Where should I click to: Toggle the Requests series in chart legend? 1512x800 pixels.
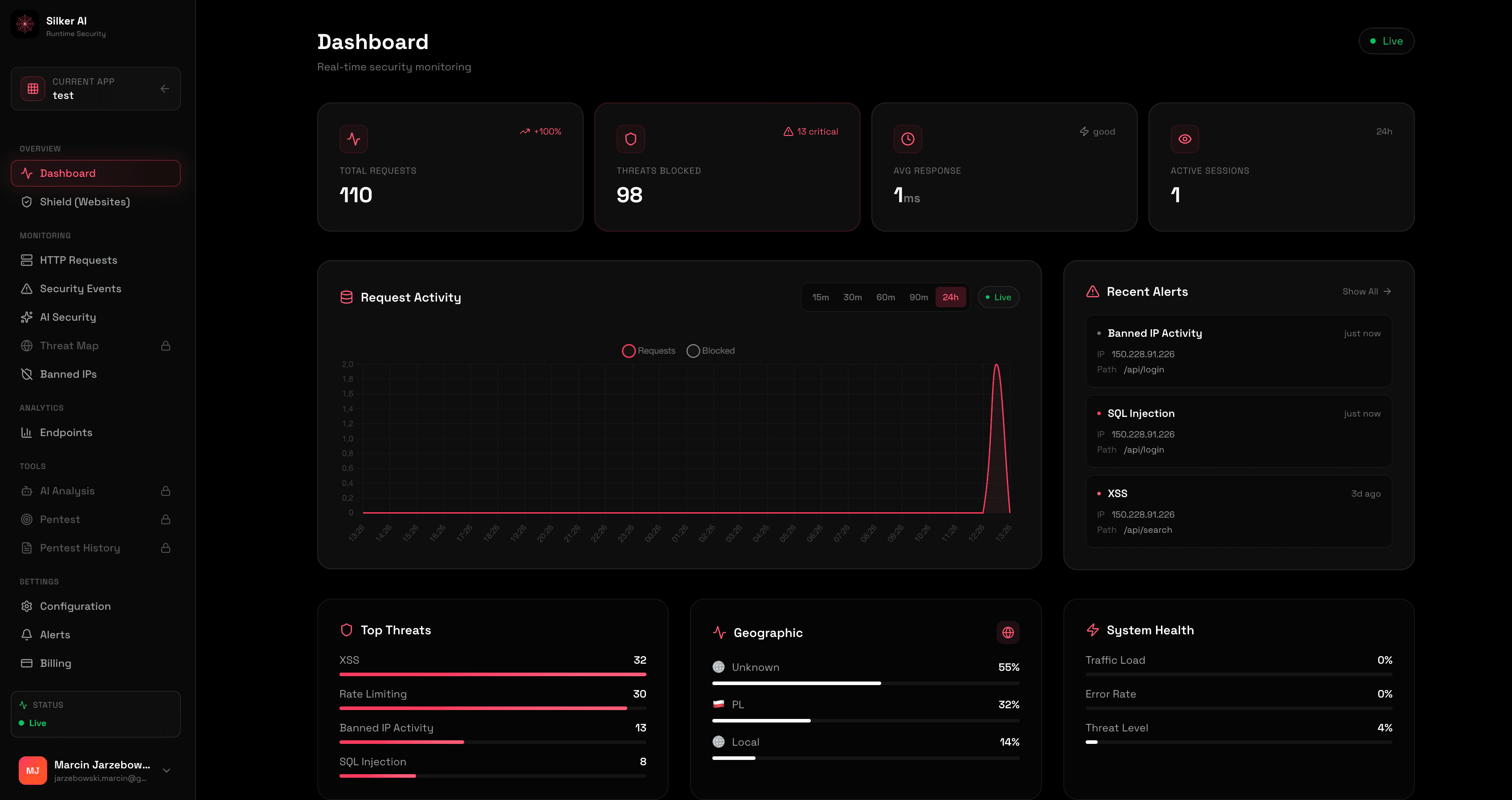[x=649, y=351]
